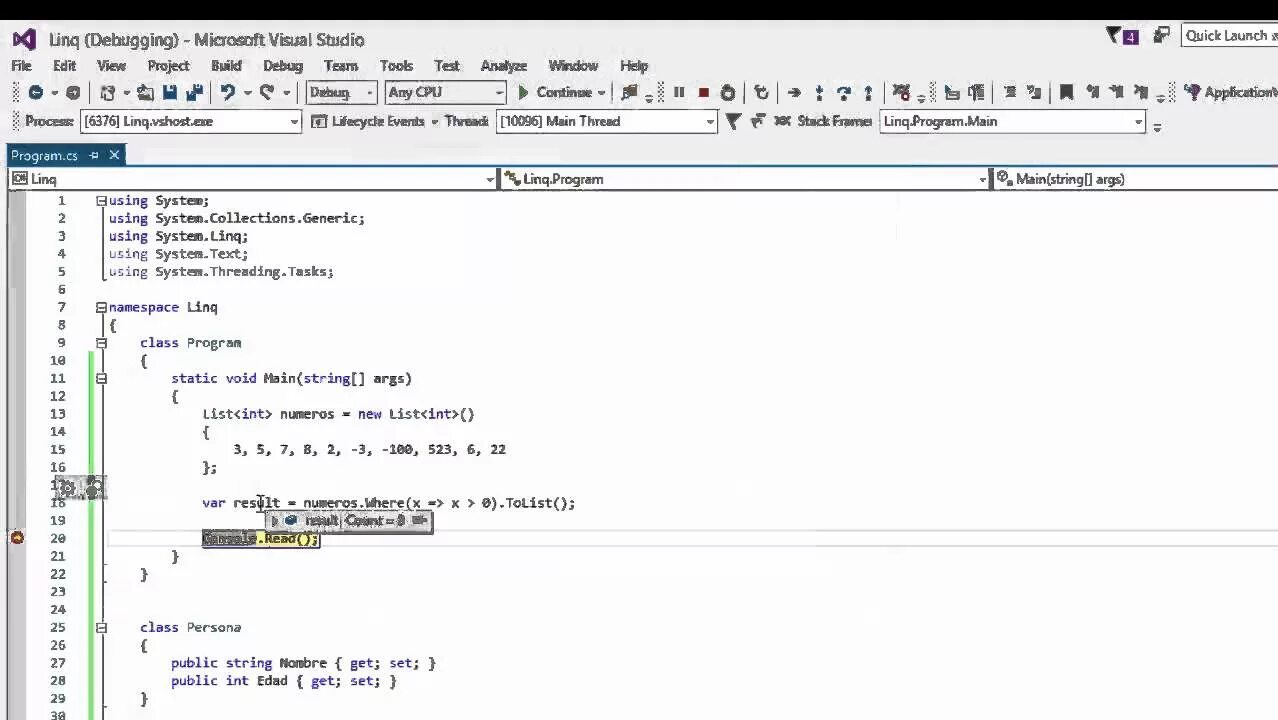
Task: Click the New Project toolbar icon
Action: tap(108, 92)
